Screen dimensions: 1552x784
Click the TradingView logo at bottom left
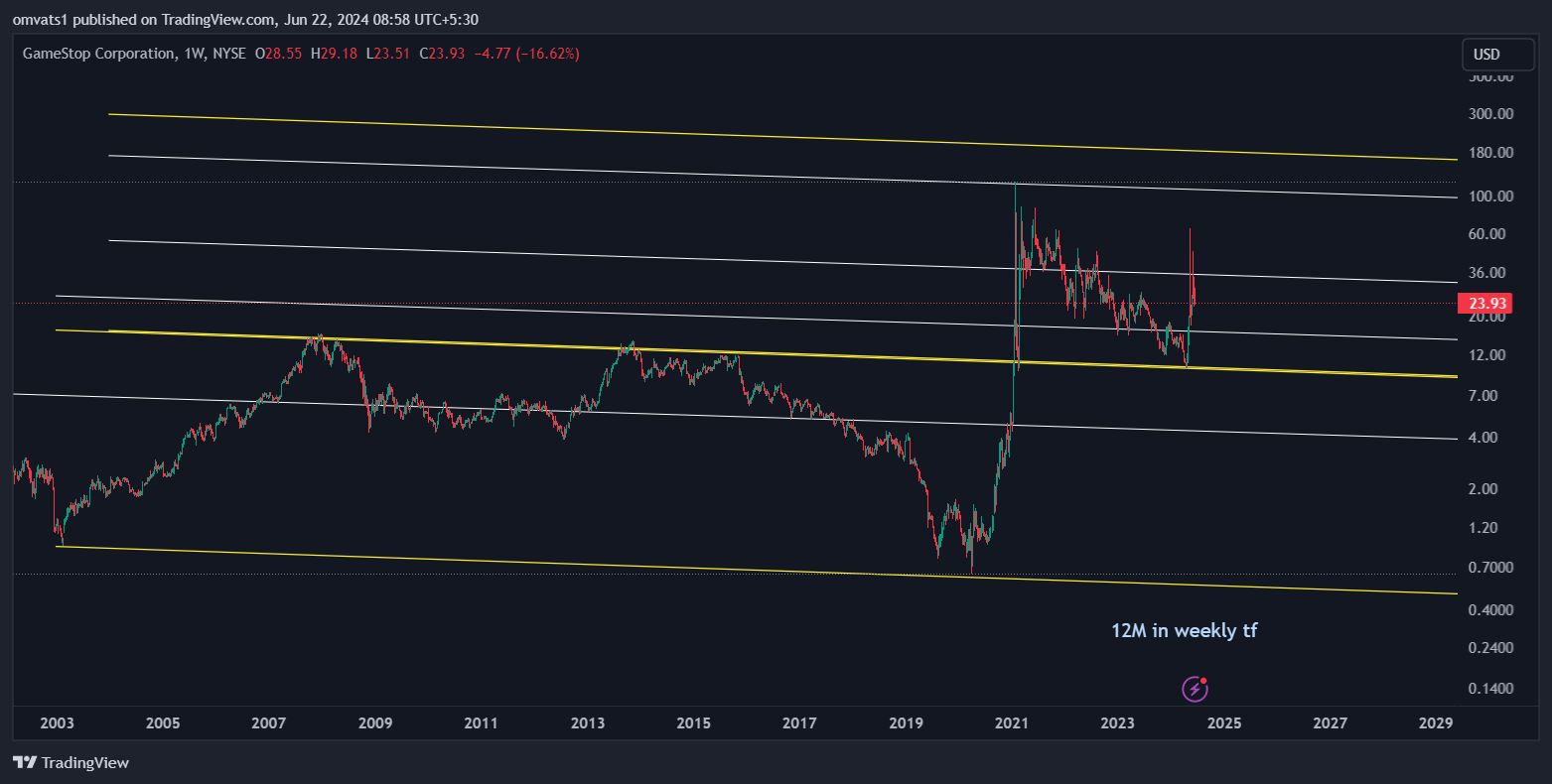[71, 763]
